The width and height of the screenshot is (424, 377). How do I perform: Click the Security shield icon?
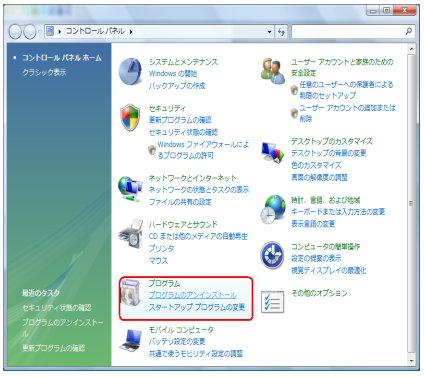click(x=130, y=117)
